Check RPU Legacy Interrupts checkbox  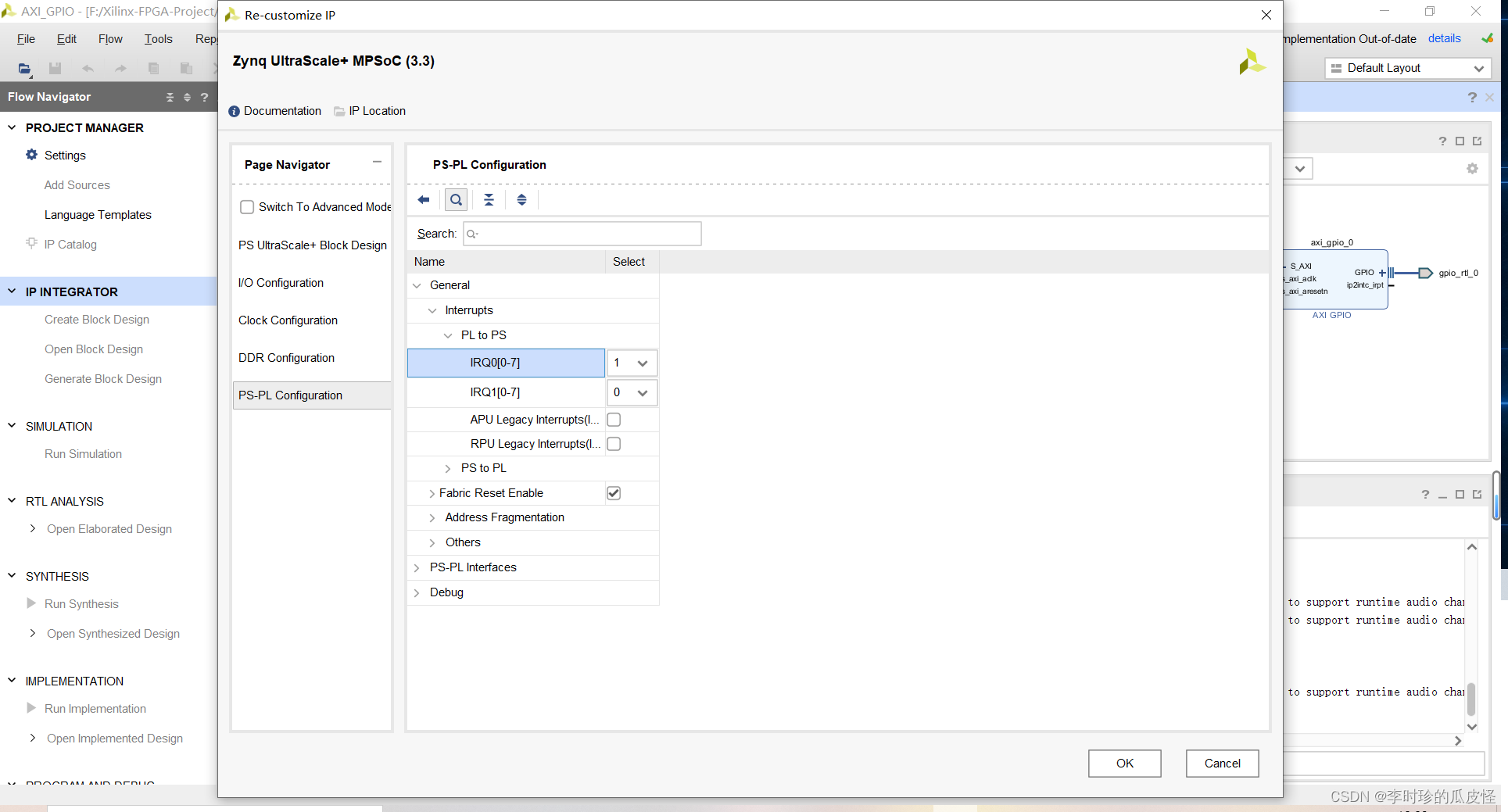click(614, 444)
